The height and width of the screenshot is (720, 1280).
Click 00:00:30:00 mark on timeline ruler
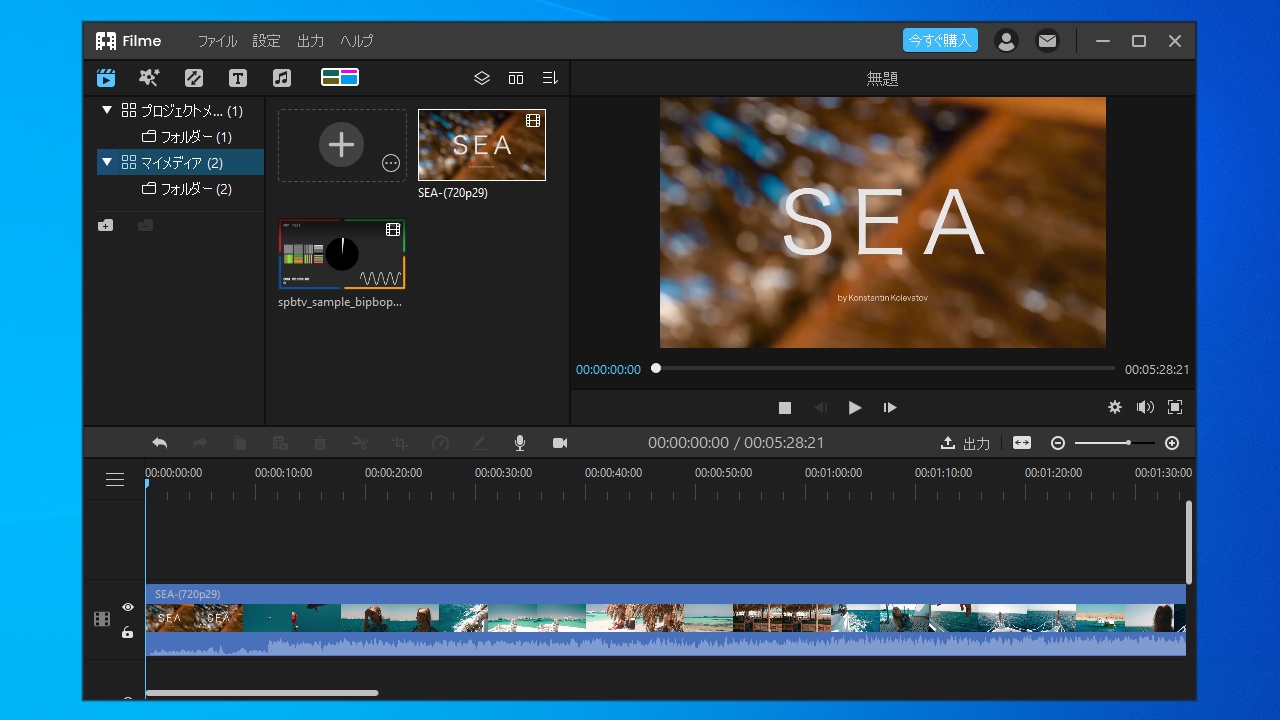tap(503, 473)
